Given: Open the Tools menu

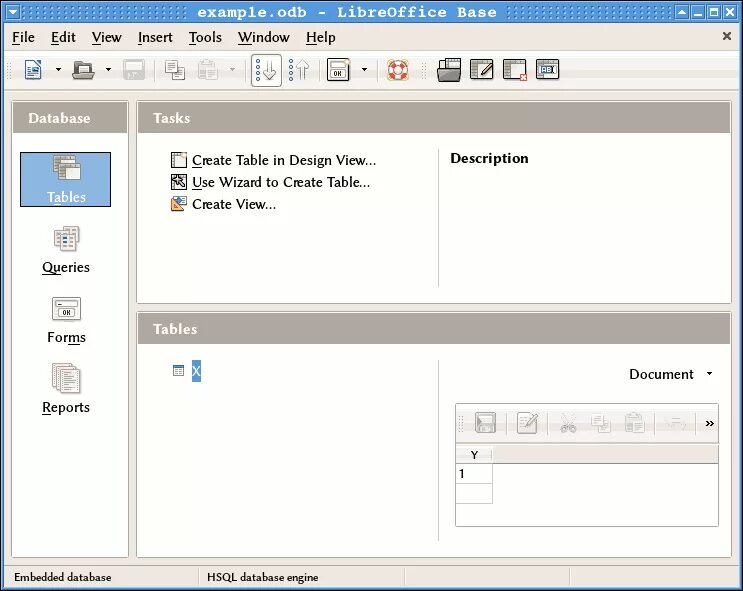Looking at the screenshot, I should click(205, 37).
